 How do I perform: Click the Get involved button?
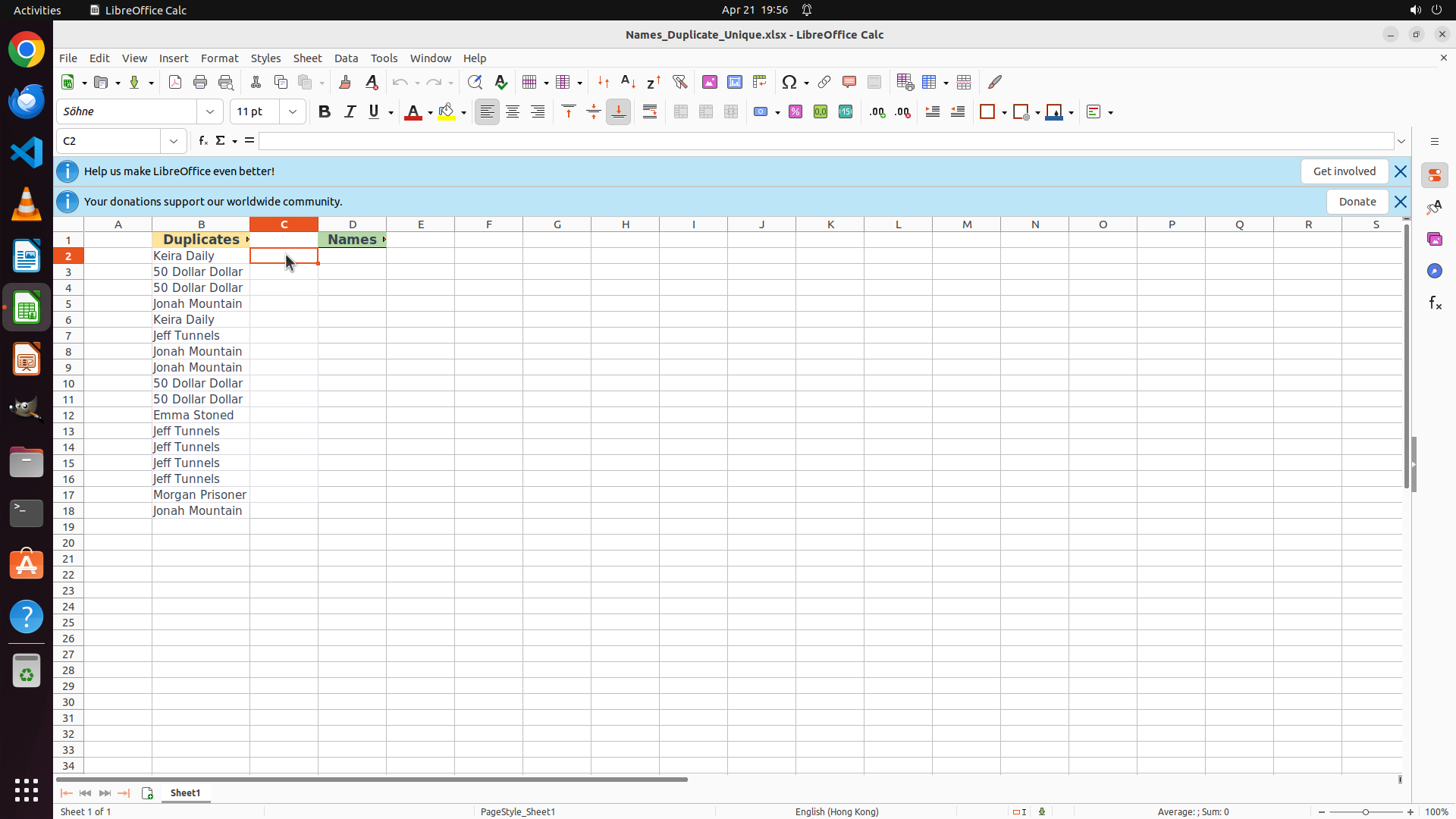pyautogui.click(x=1344, y=171)
